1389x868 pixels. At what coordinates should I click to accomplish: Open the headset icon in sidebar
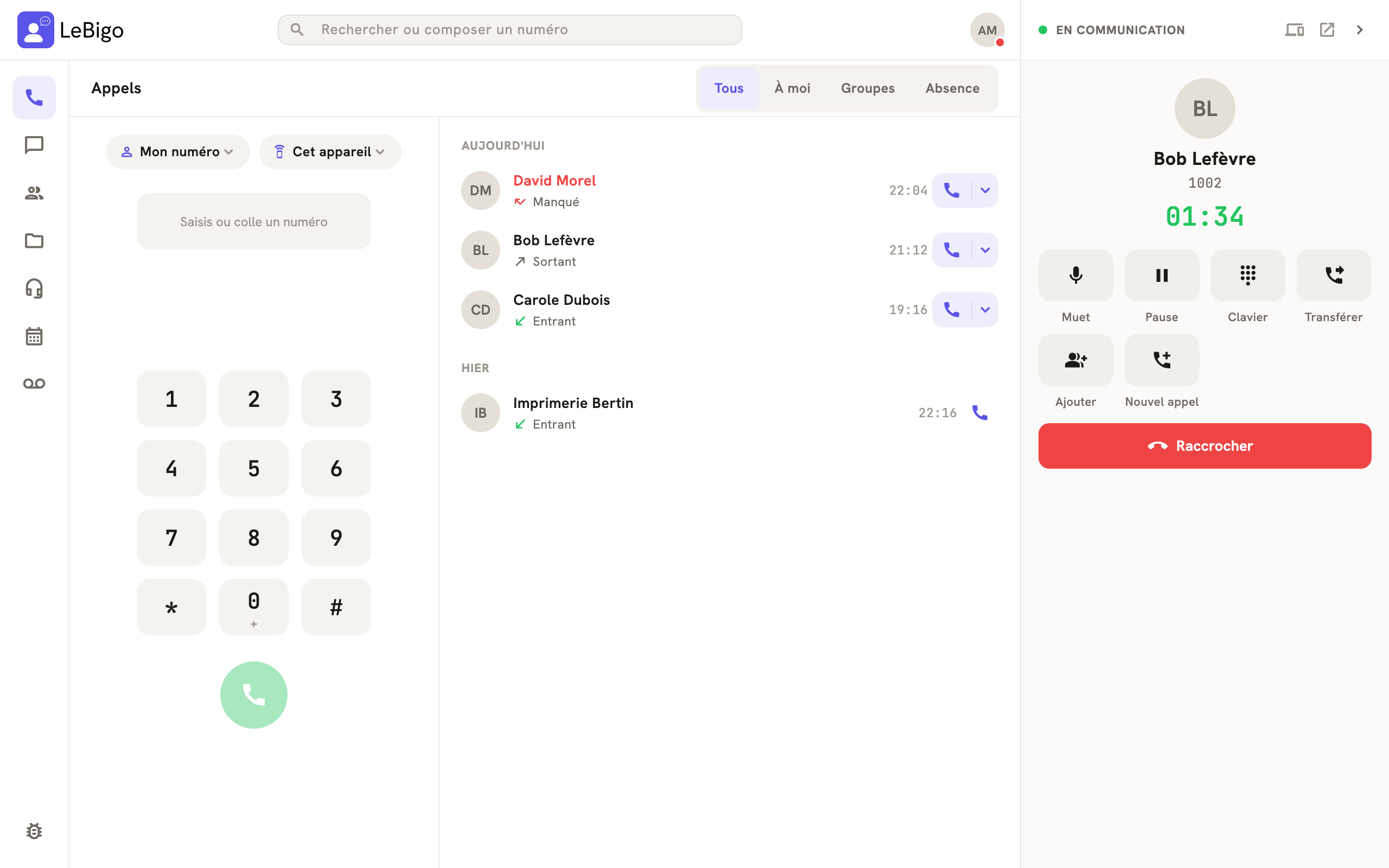pyautogui.click(x=34, y=288)
